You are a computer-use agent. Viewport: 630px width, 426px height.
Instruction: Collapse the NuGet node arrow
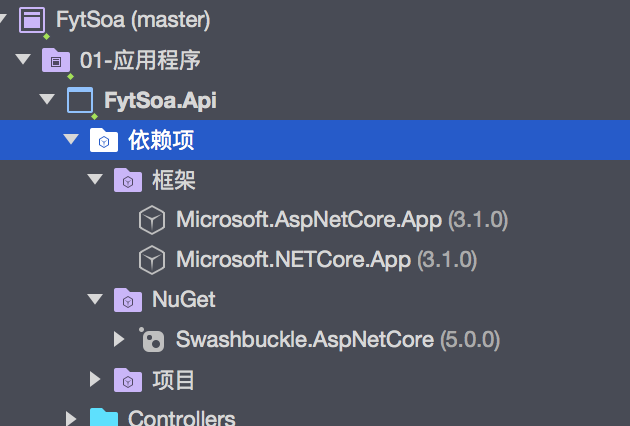click(x=95, y=300)
